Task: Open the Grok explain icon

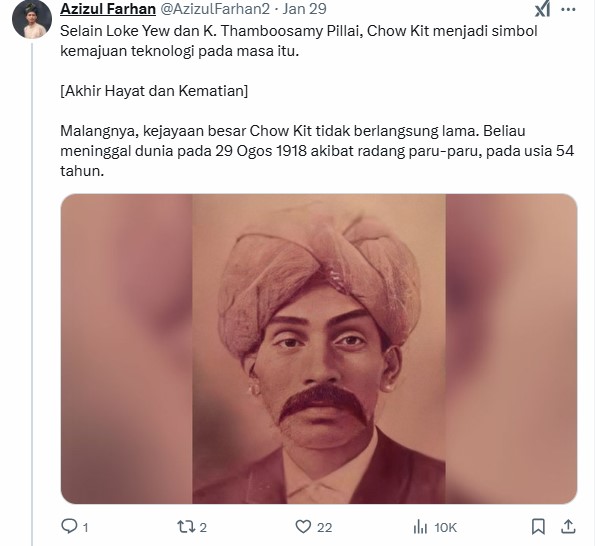Action: coord(543,9)
